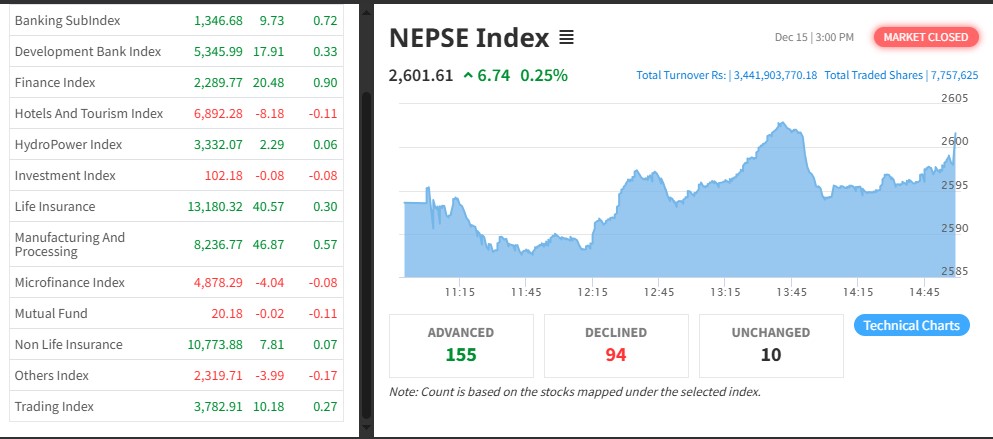Image resolution: width=993 pixels, height=439 pixels.
Task: Click the MARKET CLOSED badge
Action: pyautogui.click(x=925, y=37)
